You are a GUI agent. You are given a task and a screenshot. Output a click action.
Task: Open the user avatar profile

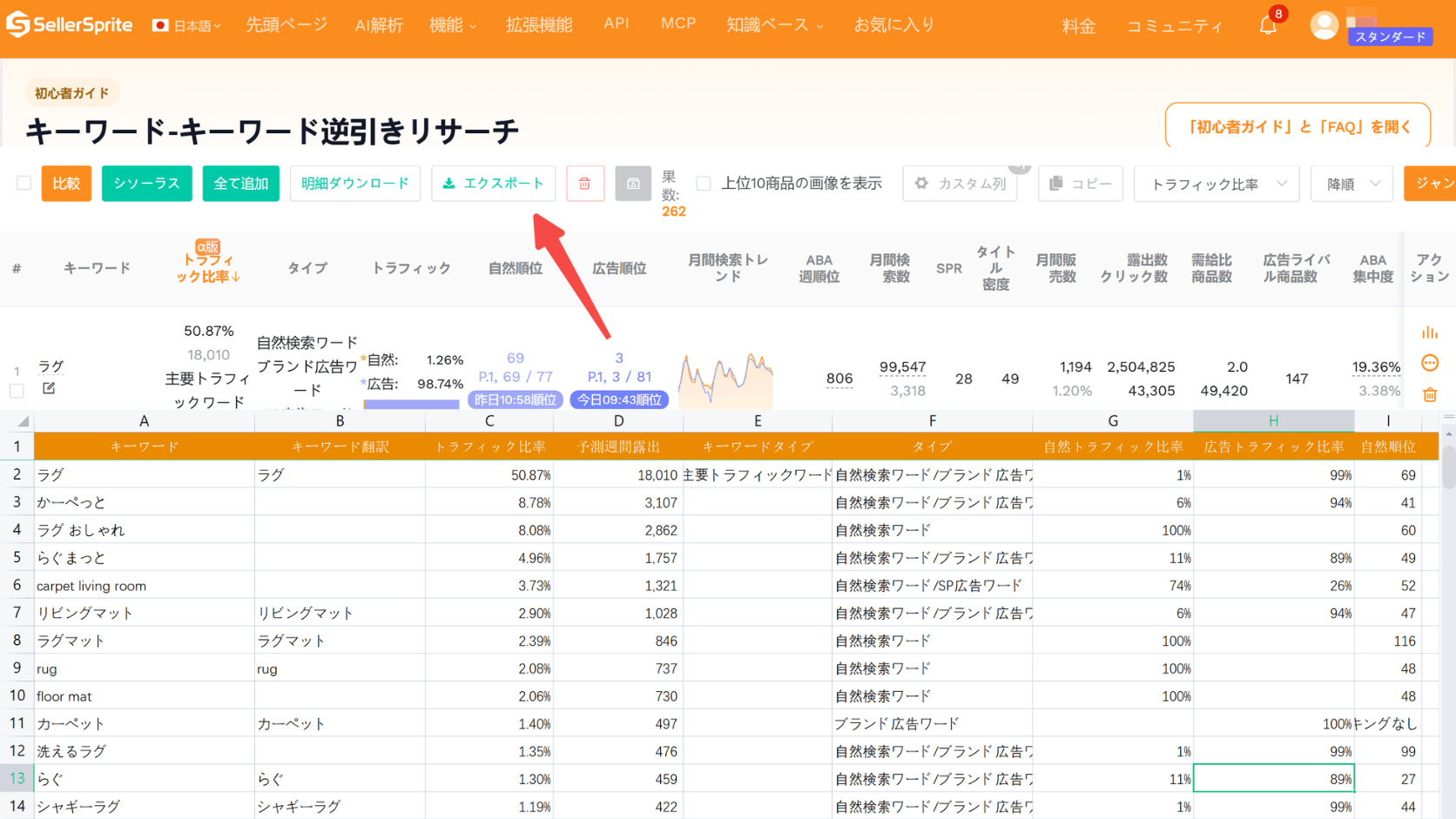pos(1324,25)
